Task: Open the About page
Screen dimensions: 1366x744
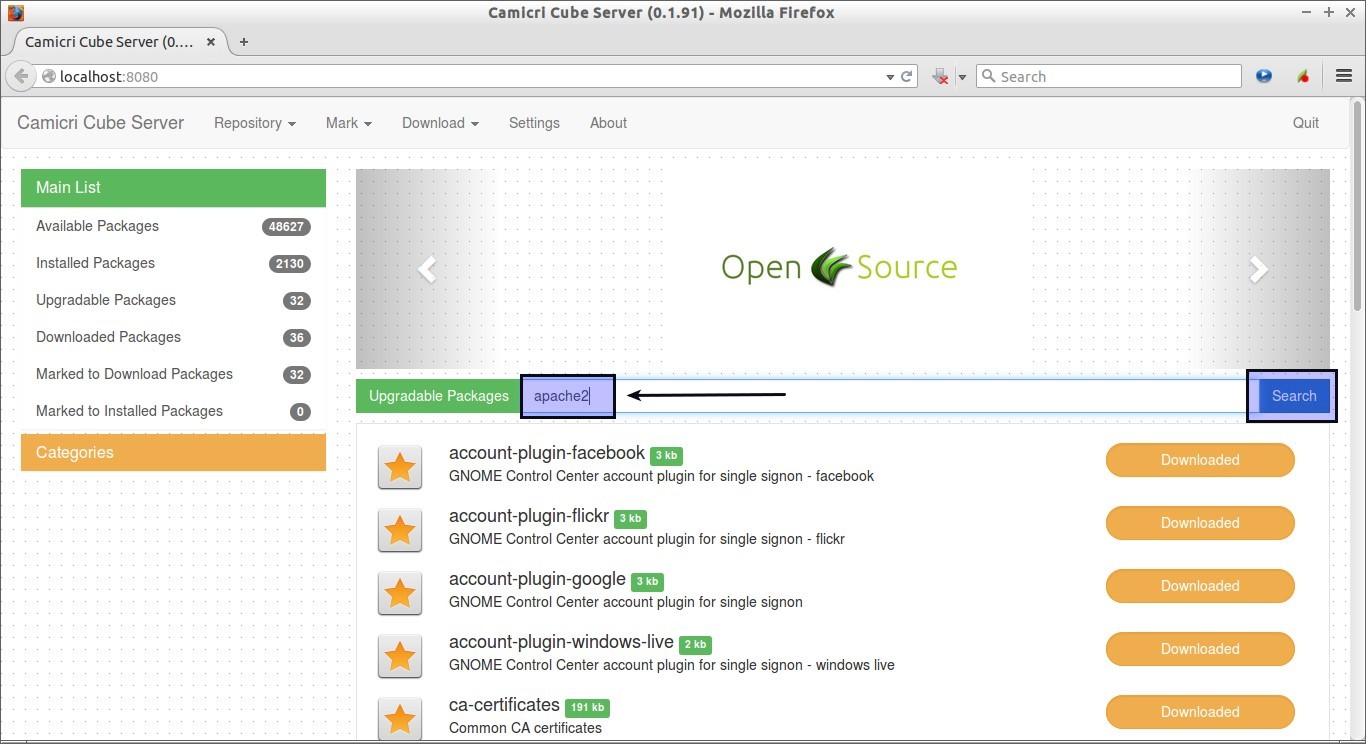Action: [x=608, y=123]
